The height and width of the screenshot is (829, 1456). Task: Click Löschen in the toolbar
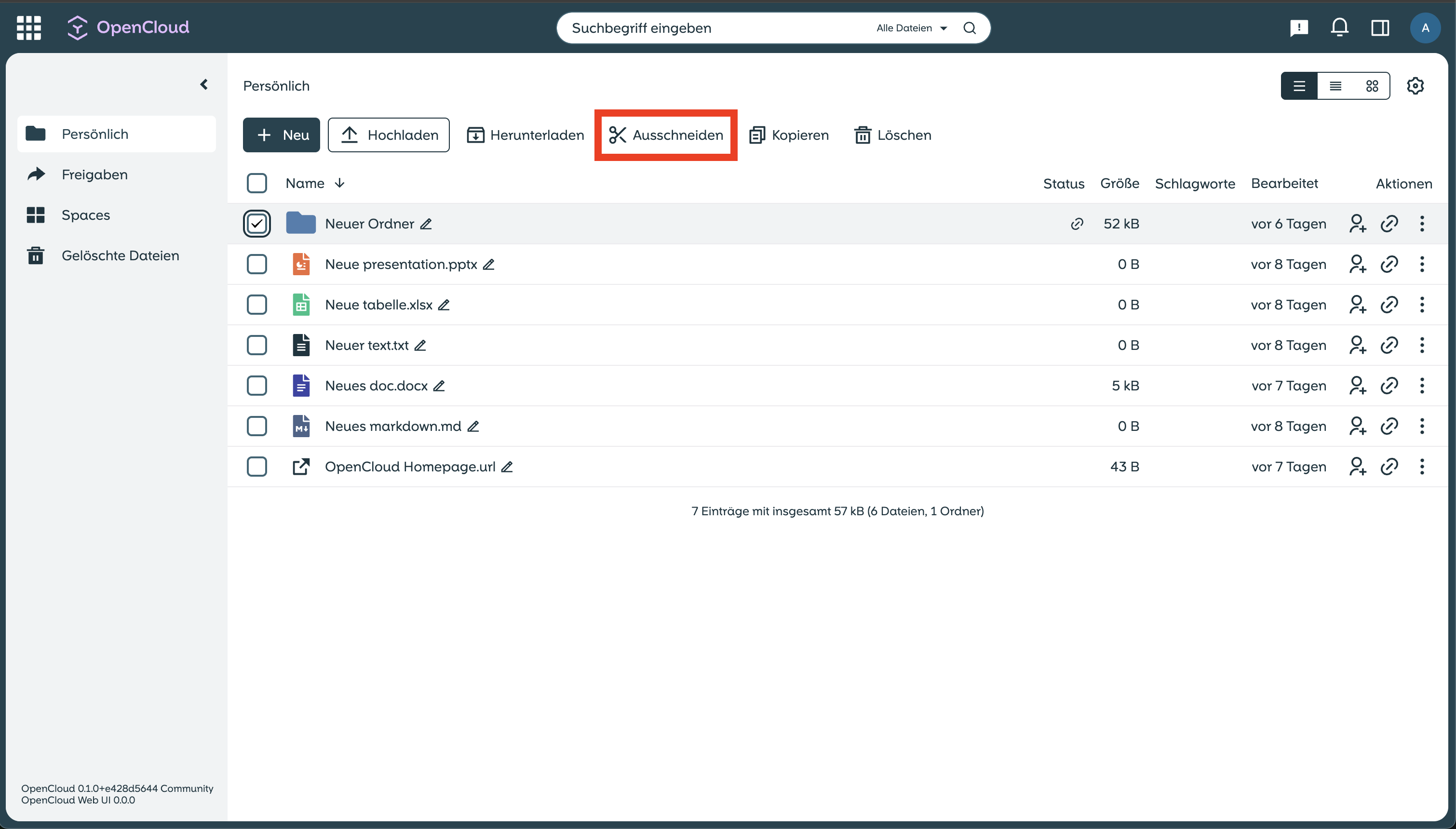pos(893,135)
